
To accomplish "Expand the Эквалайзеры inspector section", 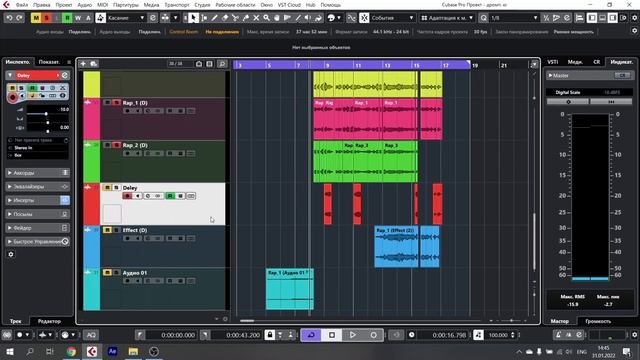I will click(38, 187).
